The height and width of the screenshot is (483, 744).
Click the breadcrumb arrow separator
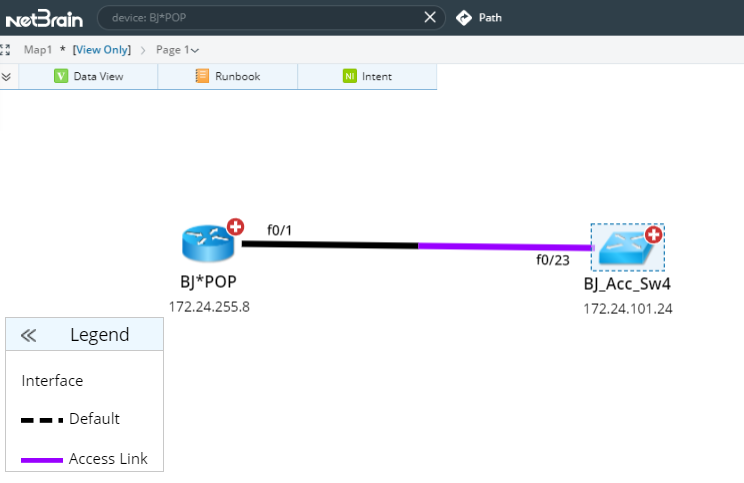coord(143,50)
